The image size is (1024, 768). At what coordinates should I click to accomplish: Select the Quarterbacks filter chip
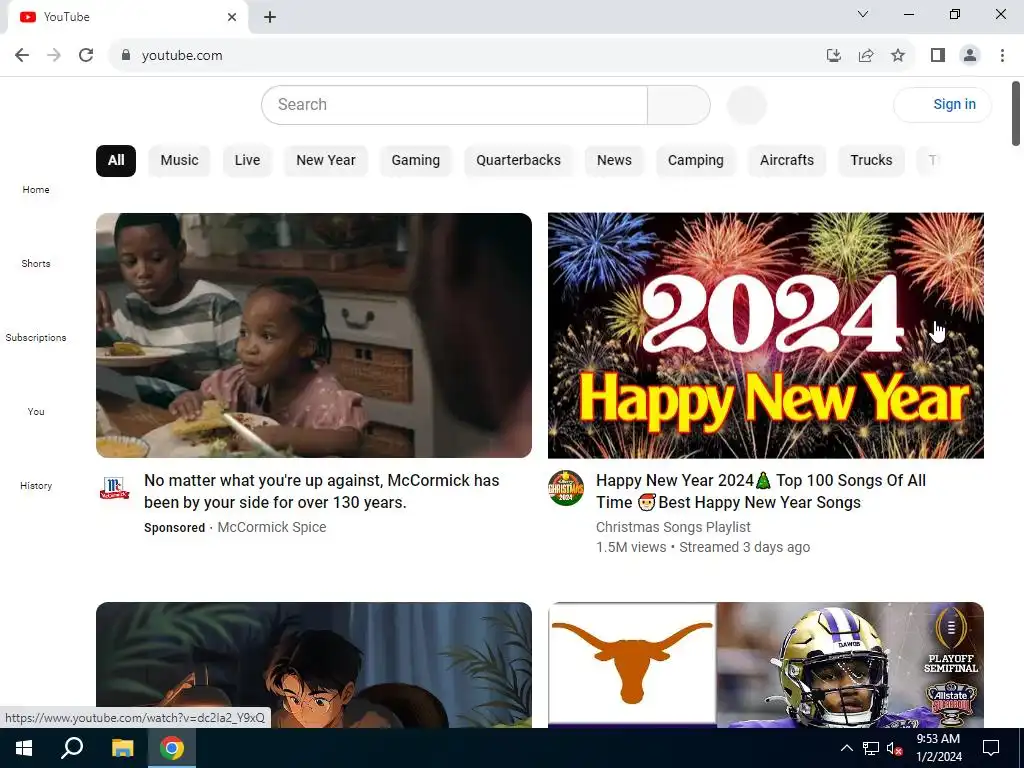click(518, 161)
